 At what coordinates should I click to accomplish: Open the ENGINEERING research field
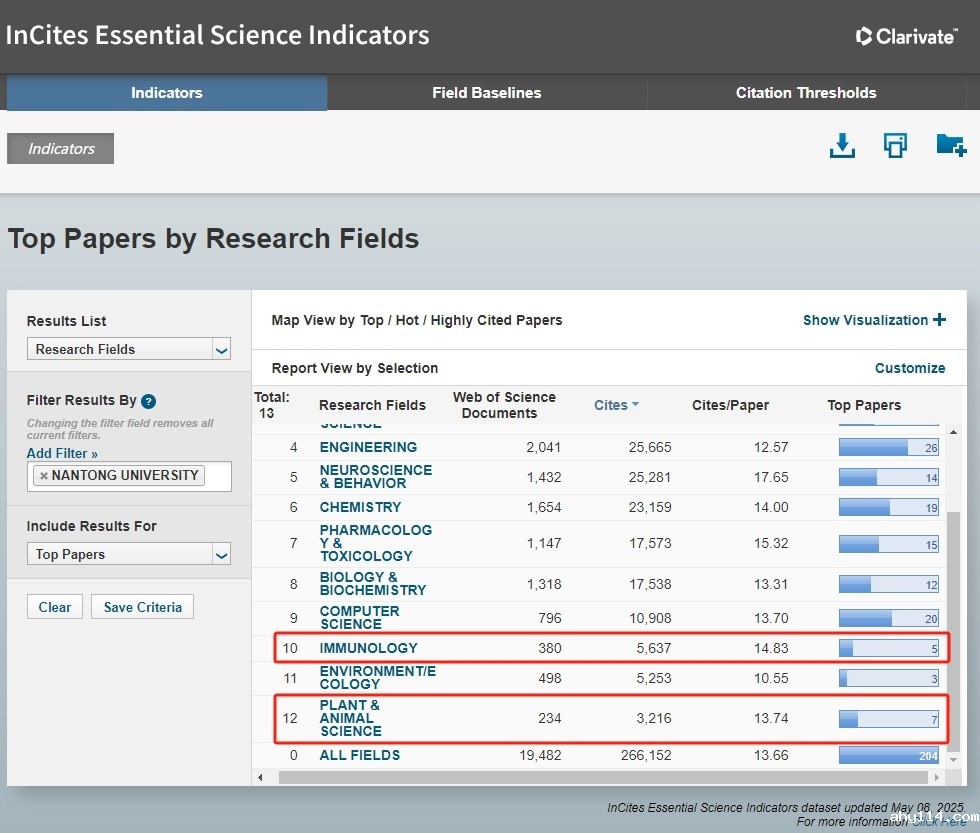click(x=368, y=447)
